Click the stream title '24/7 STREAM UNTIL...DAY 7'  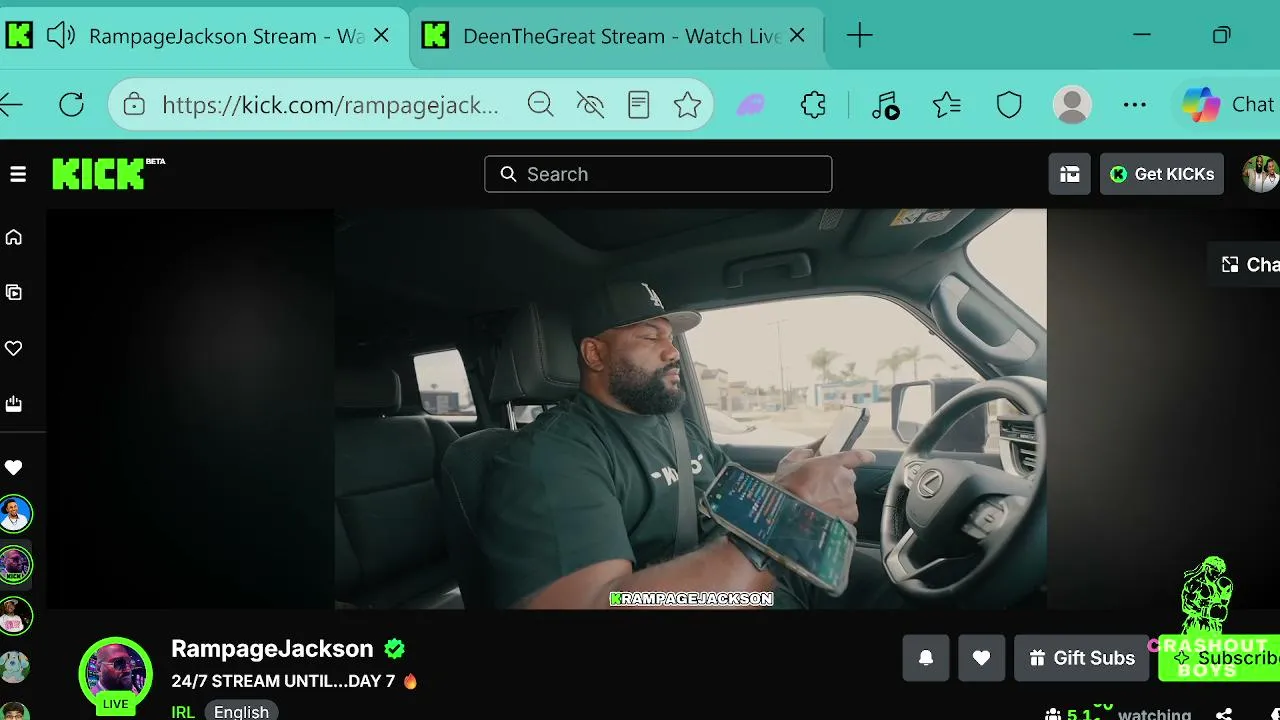pyautogui.click(x=283, y=681)
